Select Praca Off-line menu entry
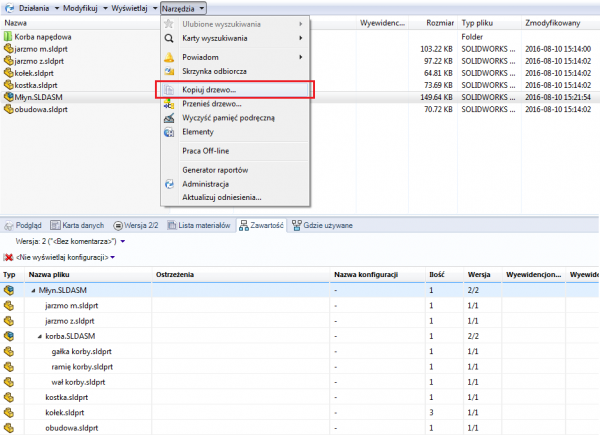 coord(205,151)
